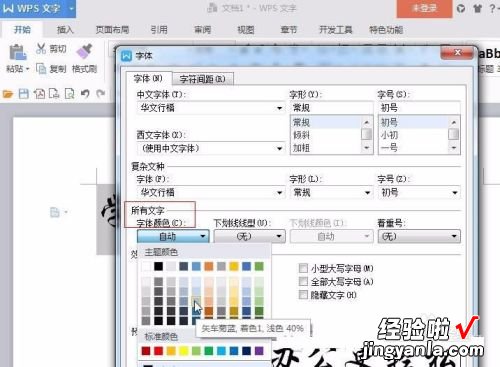Image resolution: width=500 pixels, height=367 pixels.
Task: Open the 视图 ribbon tab
Action: (x=246, y=30)
